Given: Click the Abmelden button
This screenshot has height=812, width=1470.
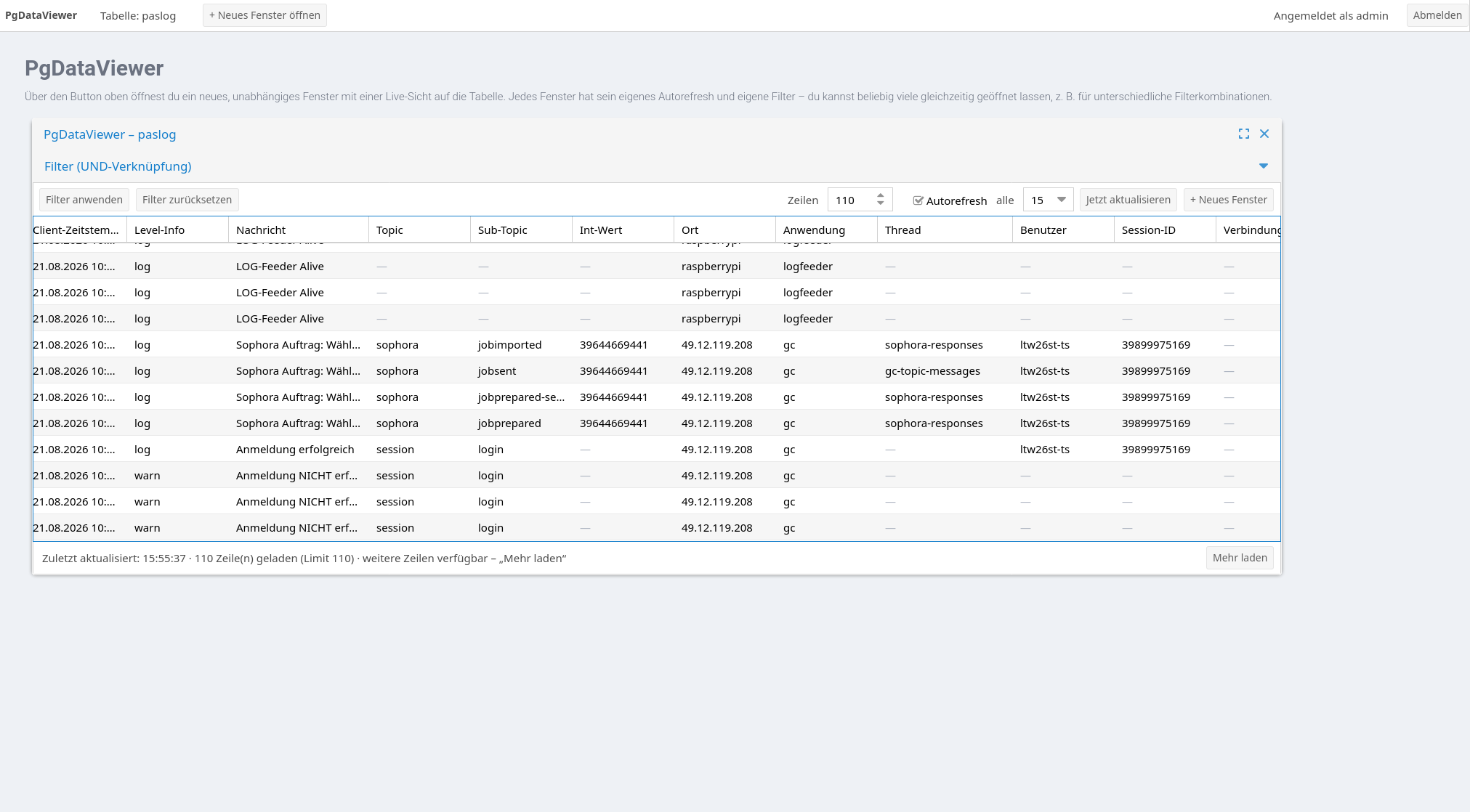Looking at the screenshot, I should click(1437, 15).
